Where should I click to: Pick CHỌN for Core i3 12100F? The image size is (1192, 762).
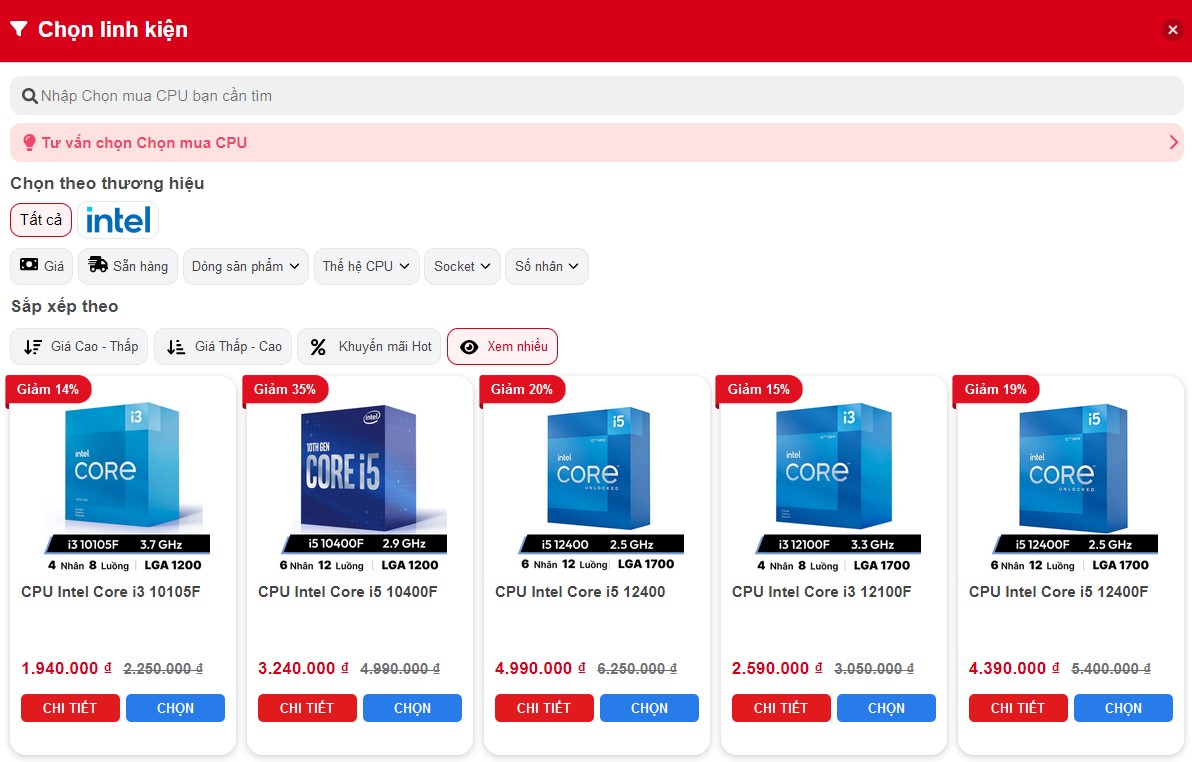point(886,708)
